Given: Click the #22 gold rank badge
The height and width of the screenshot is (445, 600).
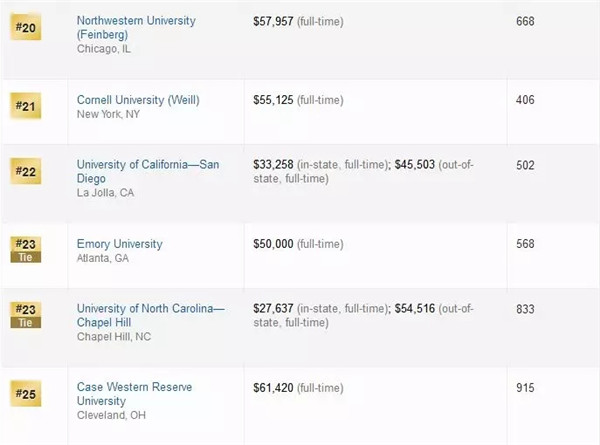Looking at the screenshot, I should (25, 171).
